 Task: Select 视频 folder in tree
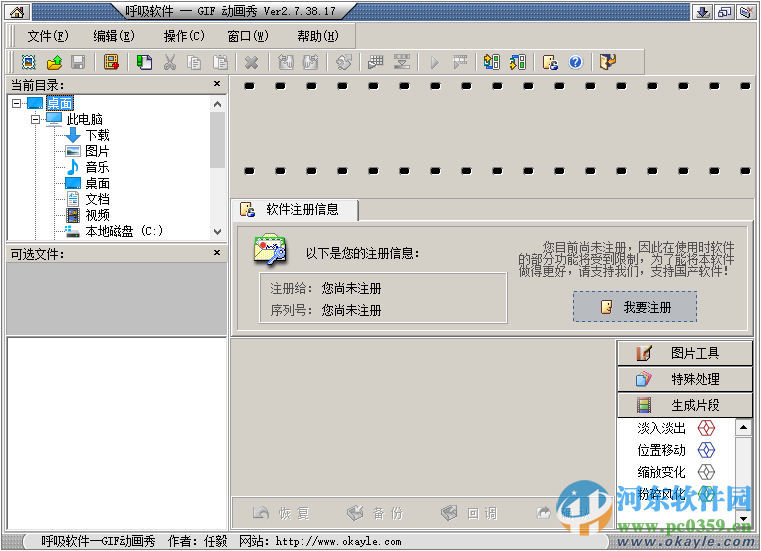coord(98,215)
